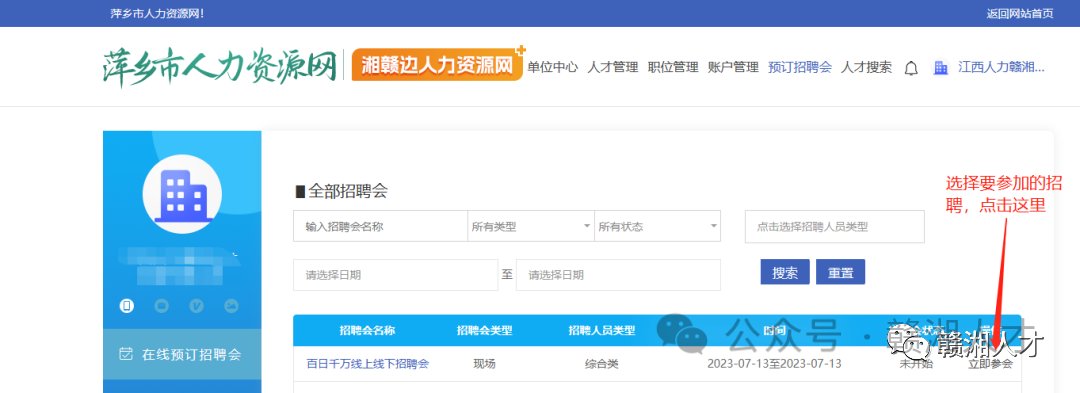Open the 点击选择招聘人员类型 selector
This screenshot has width=1080, height=393.
835,226
